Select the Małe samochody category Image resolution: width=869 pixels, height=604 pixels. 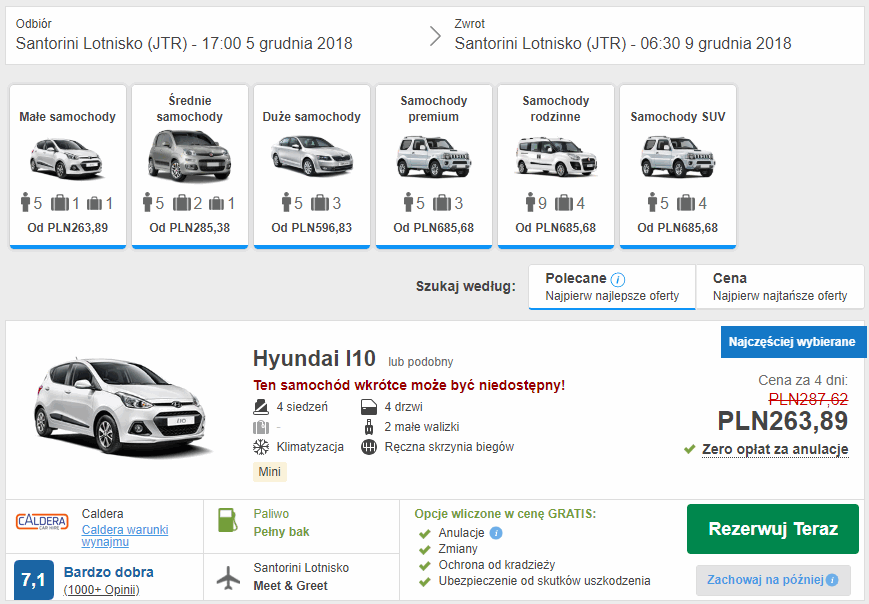[68, 166]
